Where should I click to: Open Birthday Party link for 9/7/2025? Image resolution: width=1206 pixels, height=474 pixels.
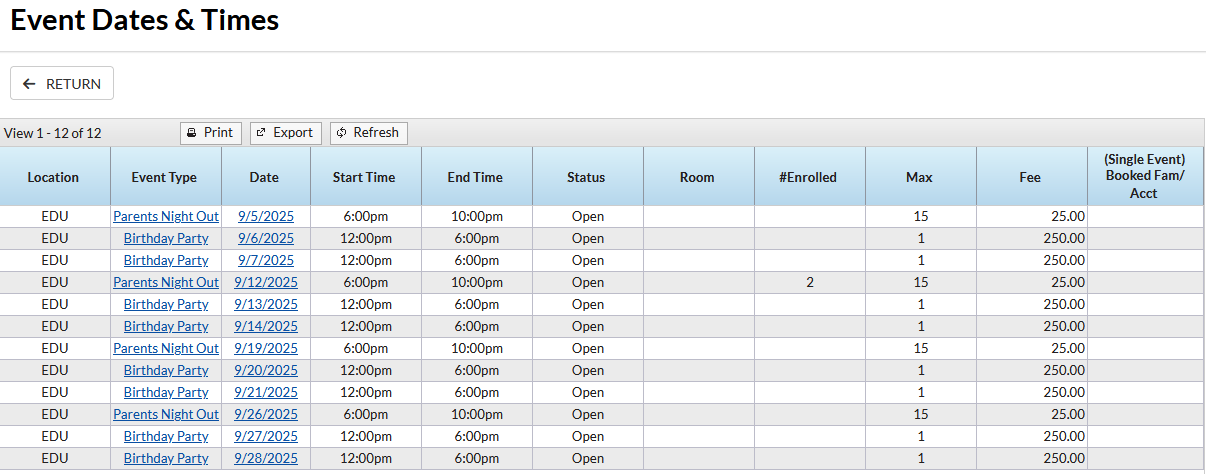(166, 260)
